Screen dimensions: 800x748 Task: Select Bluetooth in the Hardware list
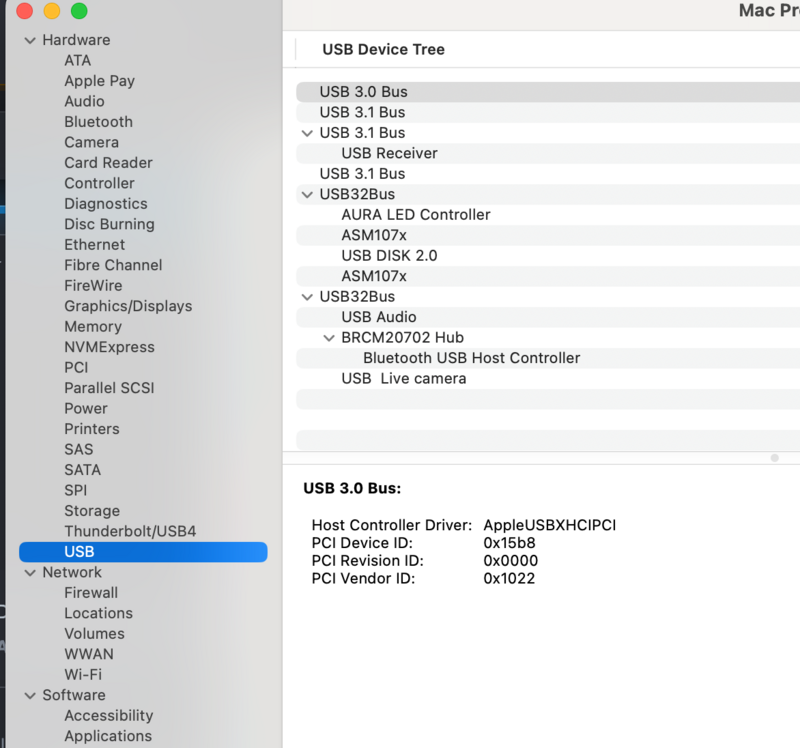(98, 122)
